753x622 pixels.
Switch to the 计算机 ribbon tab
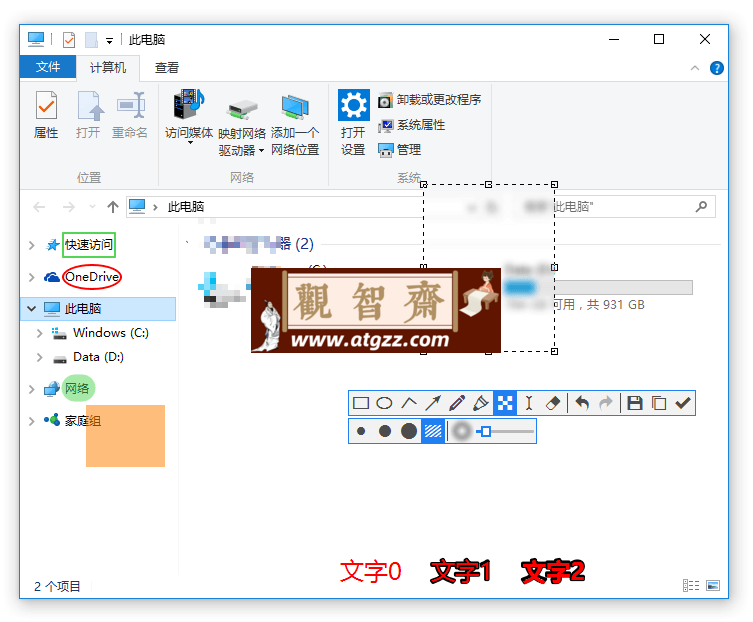pos(108,68)
